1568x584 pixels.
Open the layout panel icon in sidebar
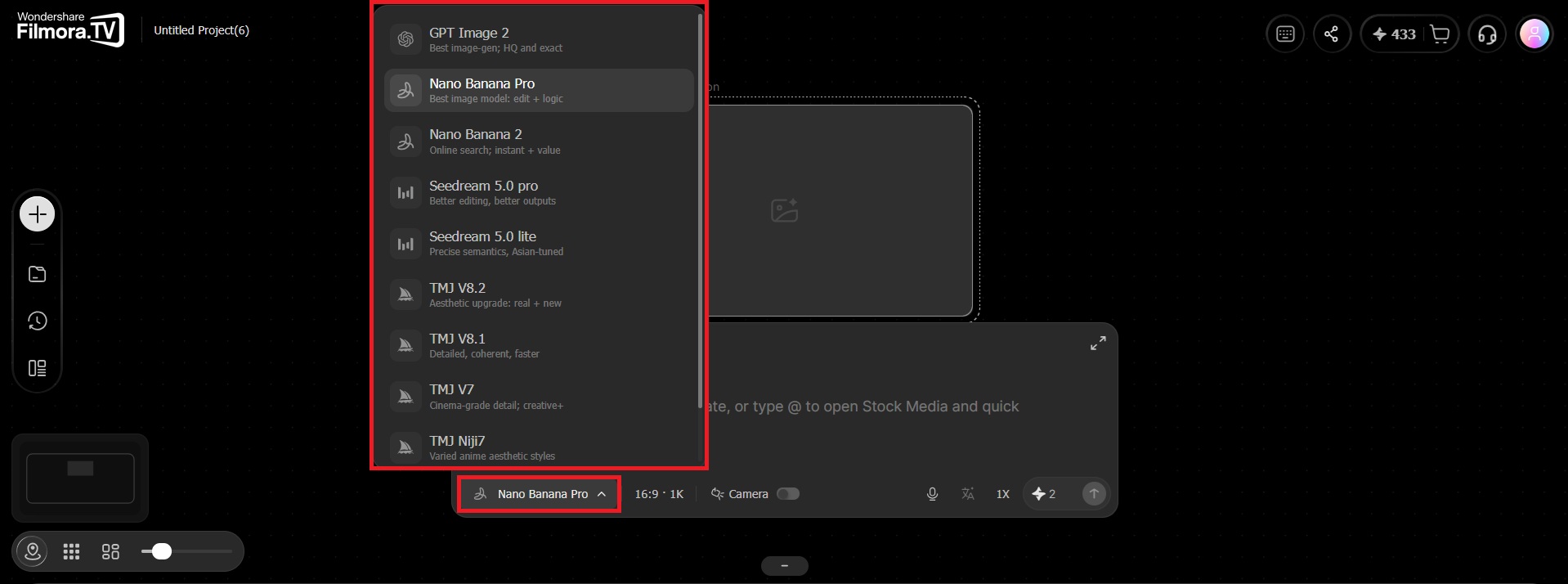(x=37, y=368)
